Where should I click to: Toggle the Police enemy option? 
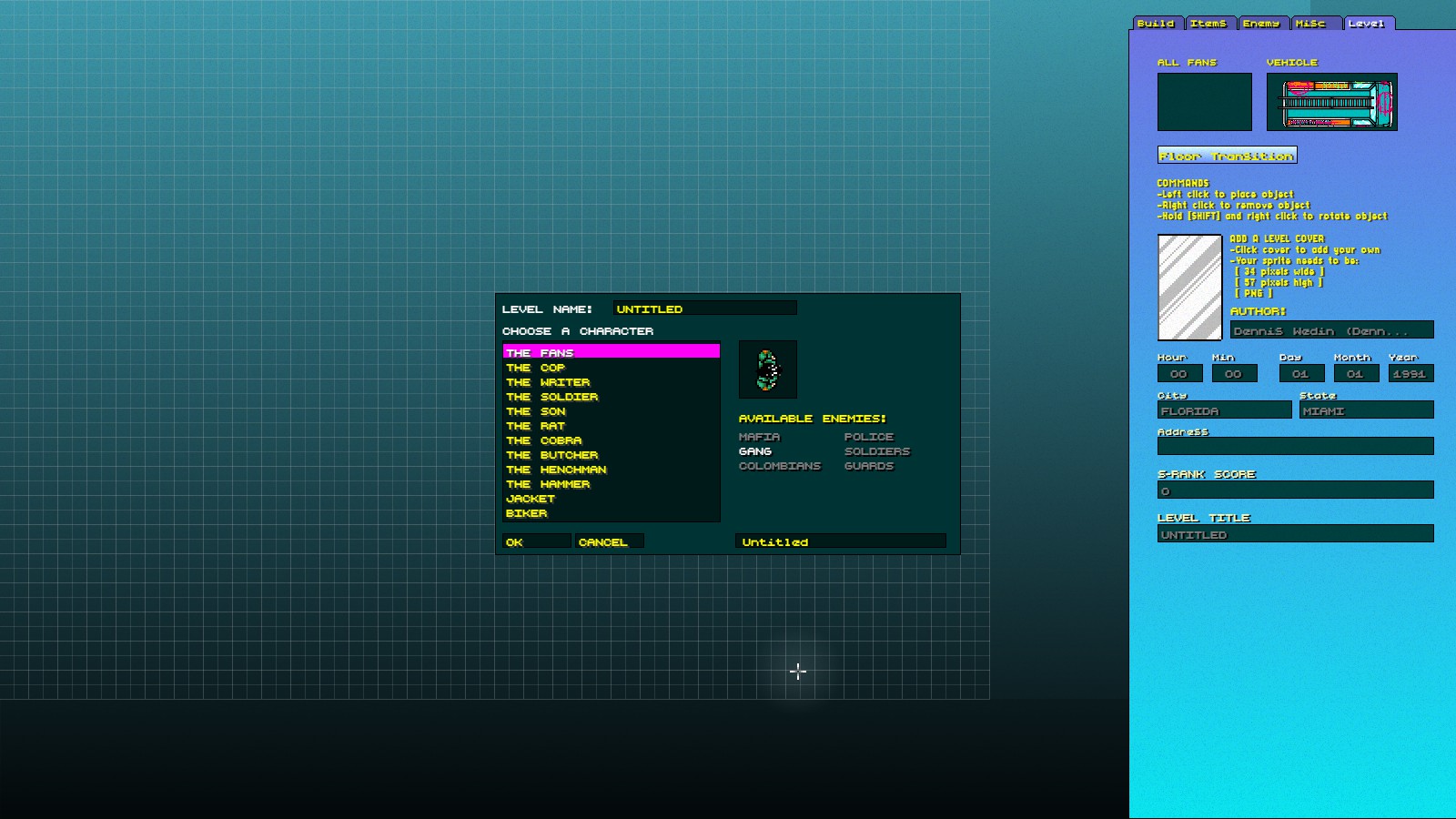click(868, 437)
